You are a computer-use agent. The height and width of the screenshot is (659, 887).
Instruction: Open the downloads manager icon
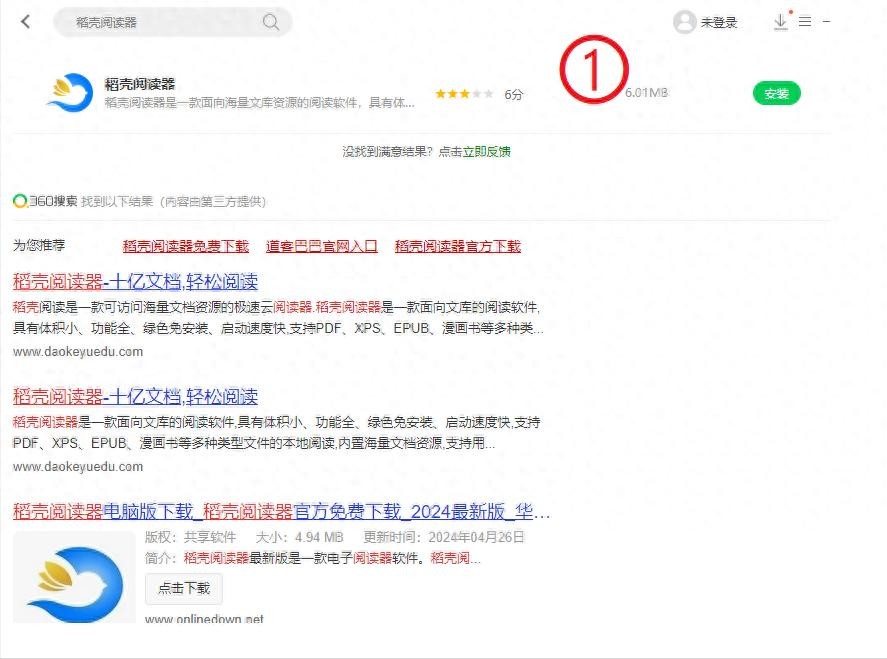tap(781, 22)
